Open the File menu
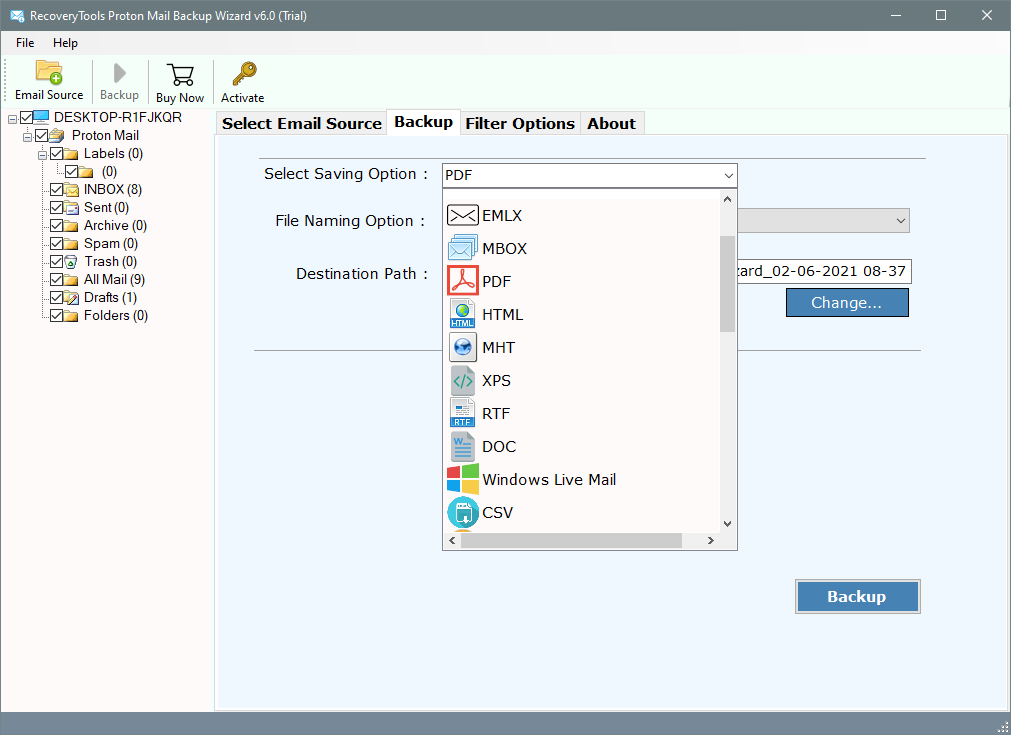The height and width of the screenshot is (735, 1011). coord(25,43)
